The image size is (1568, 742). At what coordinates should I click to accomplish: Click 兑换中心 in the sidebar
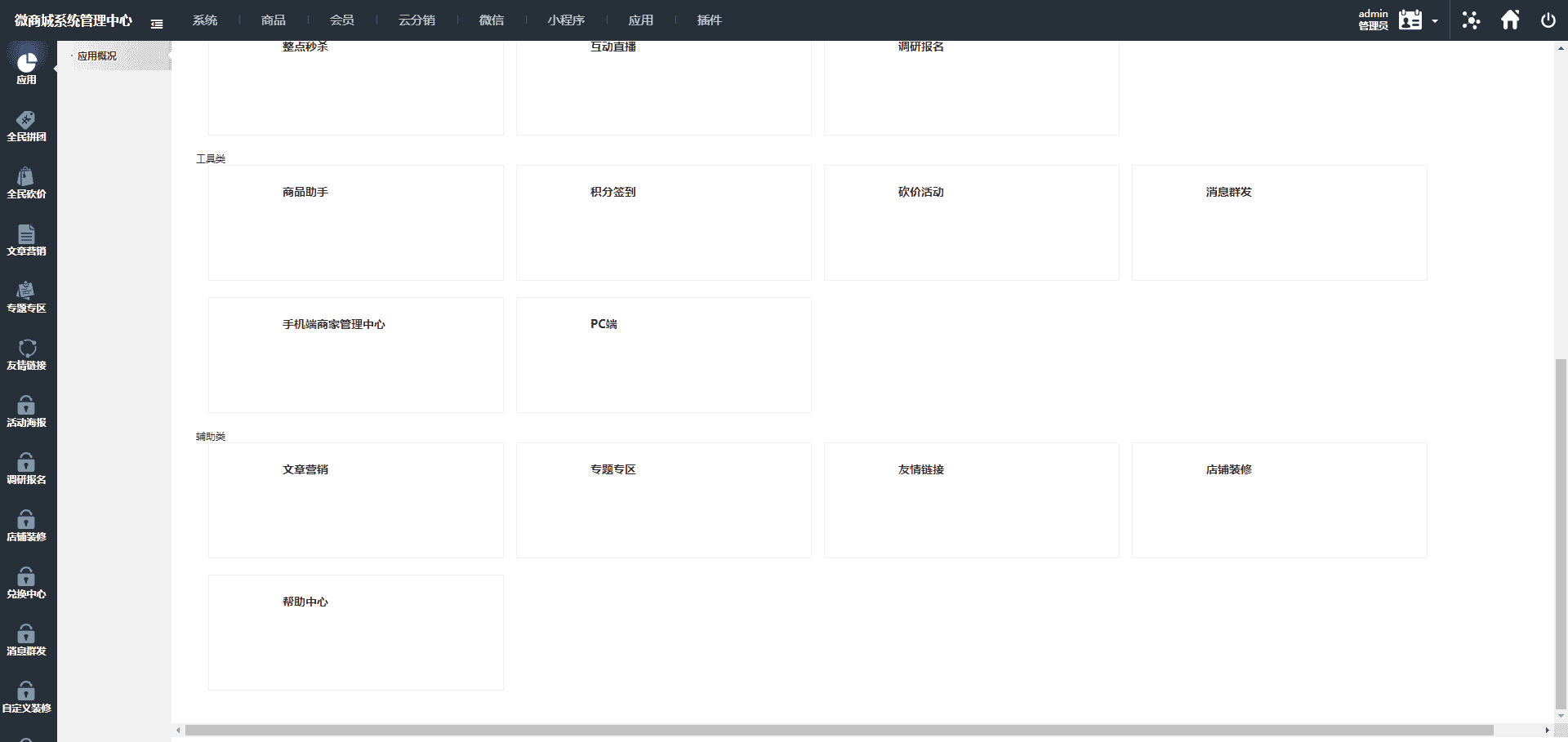pyautogui.click(x=27, y=584)
